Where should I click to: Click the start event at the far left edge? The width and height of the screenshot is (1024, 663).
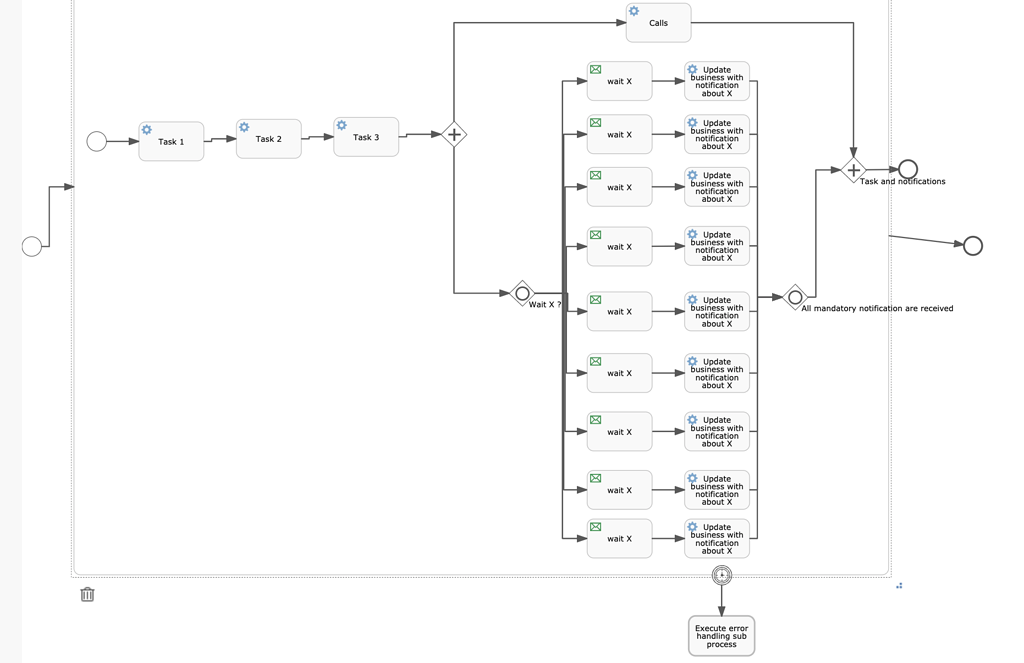32,244
